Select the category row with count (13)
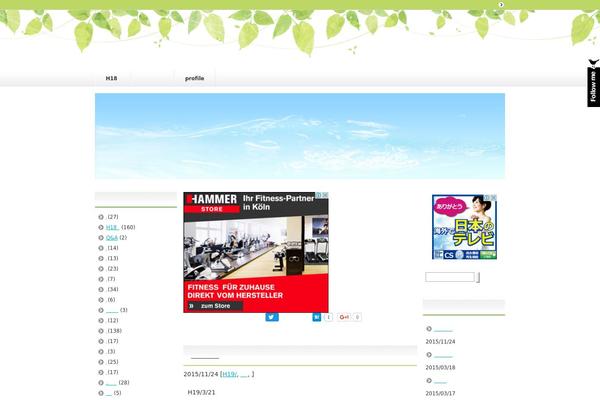Image resolution: width=600 pixels, height=400 pixels. point(108,258)
